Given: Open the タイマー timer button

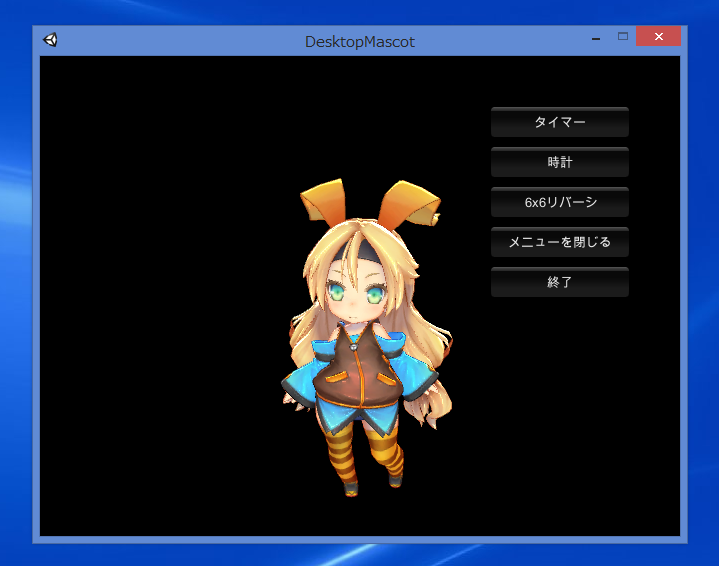Looking at the screenshot, I should point(559,122).
